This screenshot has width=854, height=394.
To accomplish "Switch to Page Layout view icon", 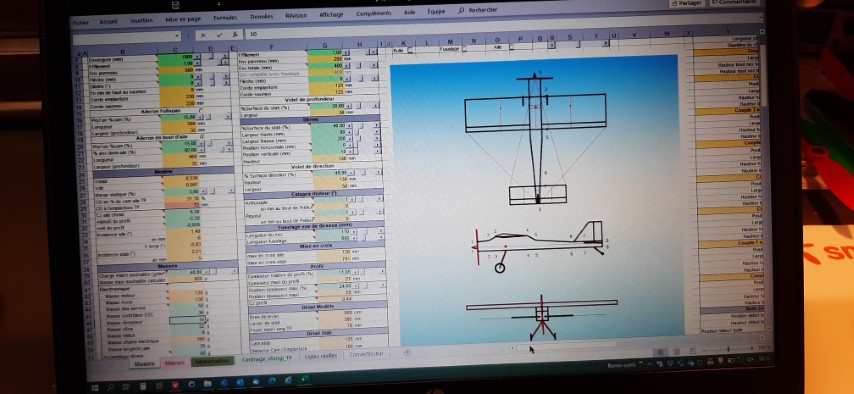I will (x=675, y=351).
